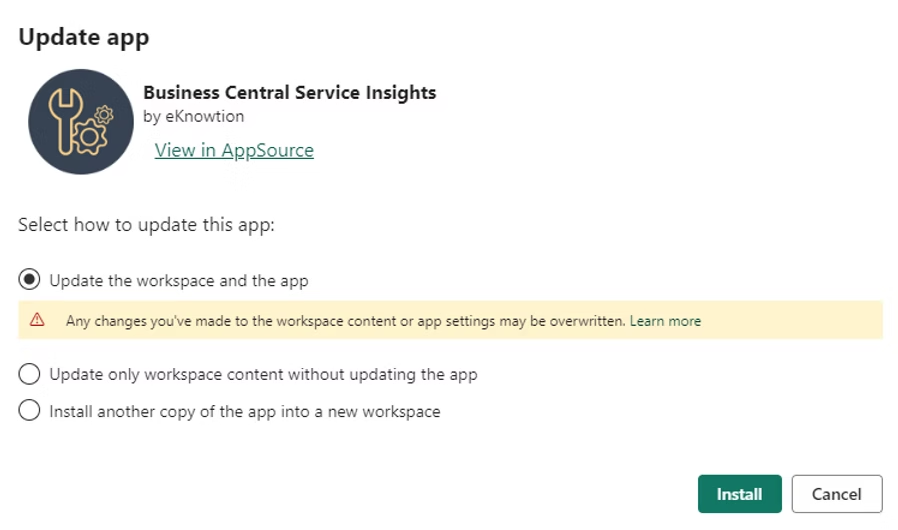Select the 'Install another copy' radio button

(x=30, y=410)
